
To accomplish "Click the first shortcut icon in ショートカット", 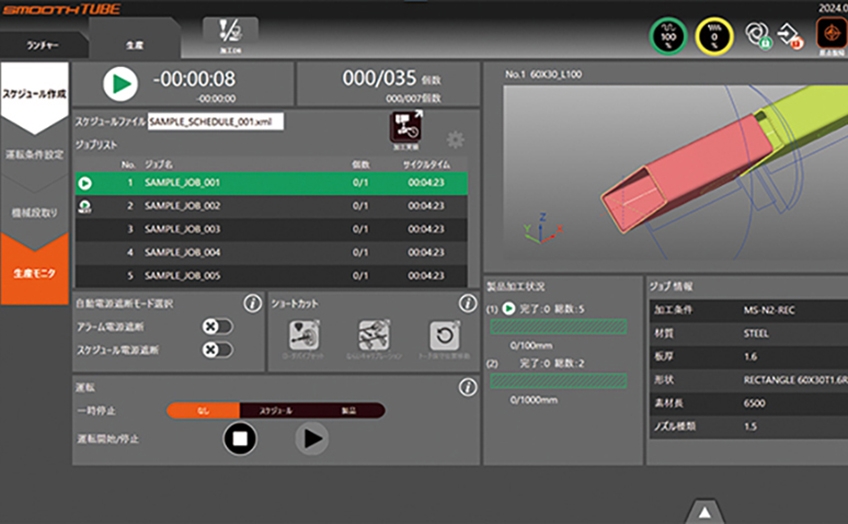I will click(x=304, y=335).
